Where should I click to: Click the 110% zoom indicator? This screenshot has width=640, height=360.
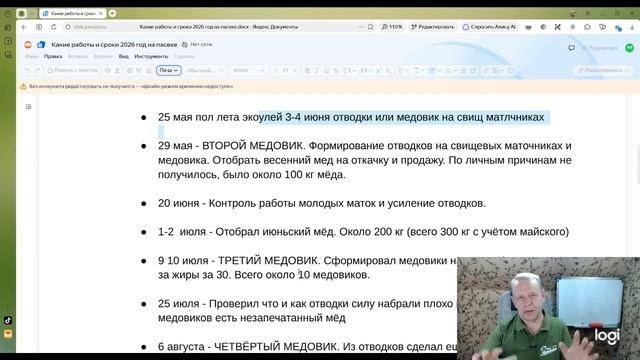coord(392,27)
